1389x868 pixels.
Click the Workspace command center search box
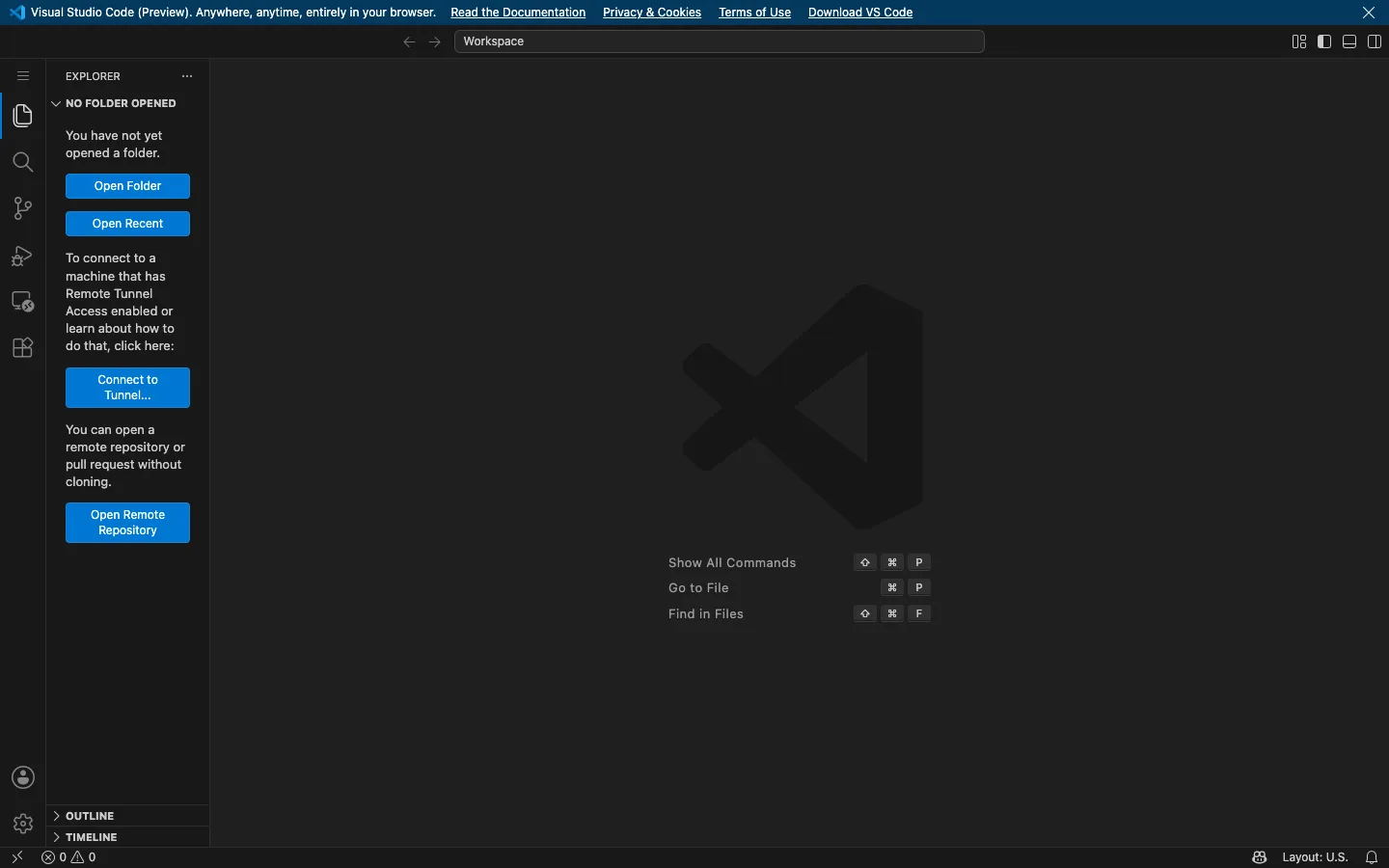click(720, 41)
